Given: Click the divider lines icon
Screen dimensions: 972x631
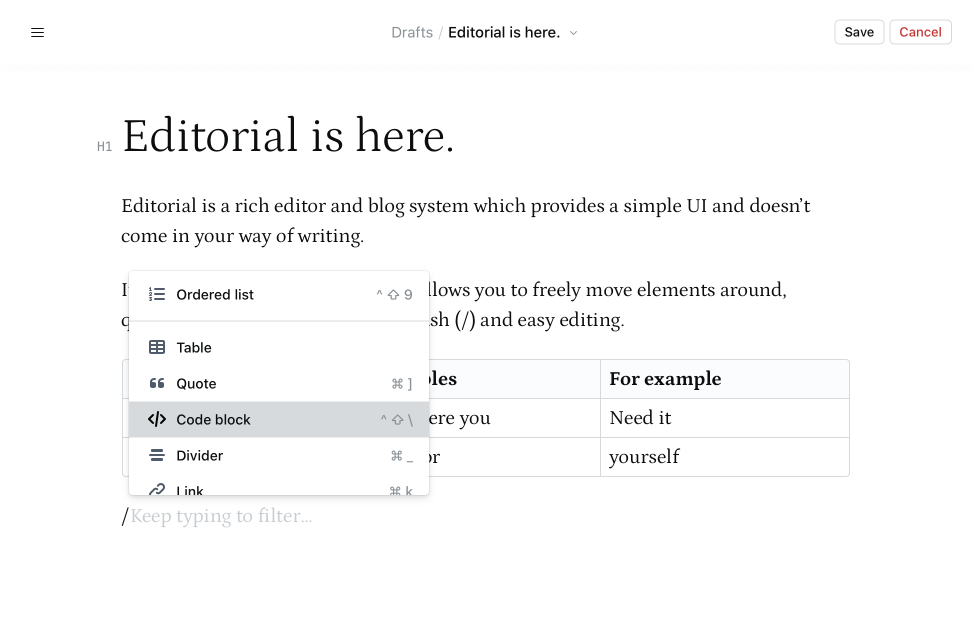Looking at the screenshot, I should [x=157, y=456].
